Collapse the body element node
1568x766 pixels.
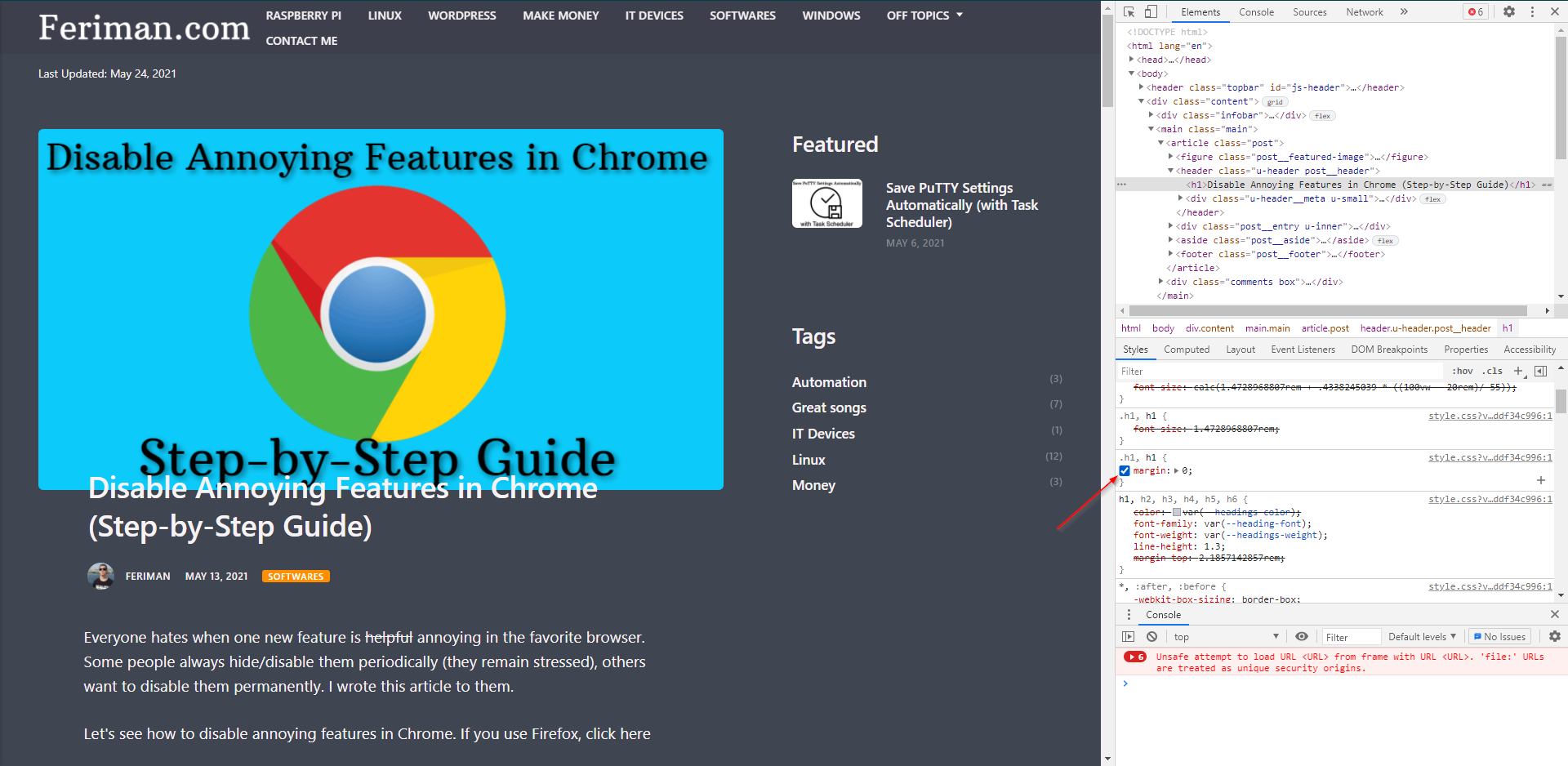[x=1131, y=73]
